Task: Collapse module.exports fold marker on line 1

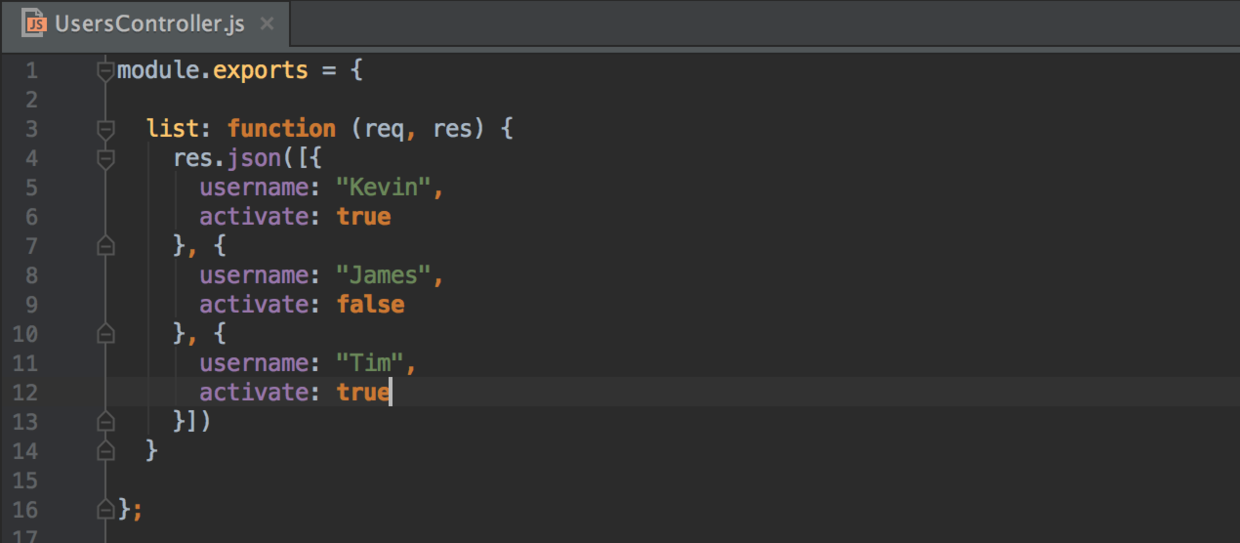Action: [x=106, y=71]
